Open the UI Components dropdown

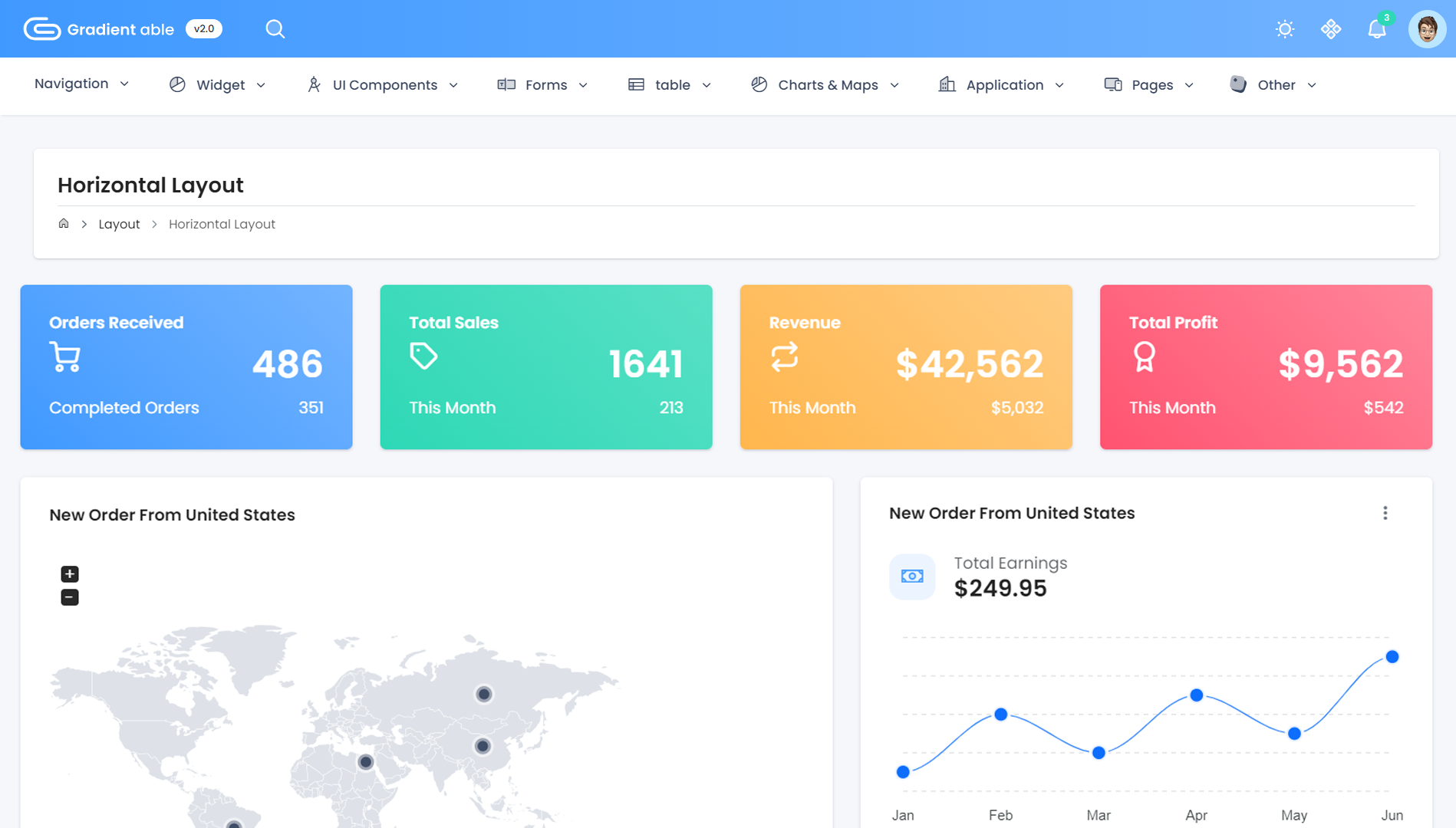pyautogui.click(x=382, y=85)
